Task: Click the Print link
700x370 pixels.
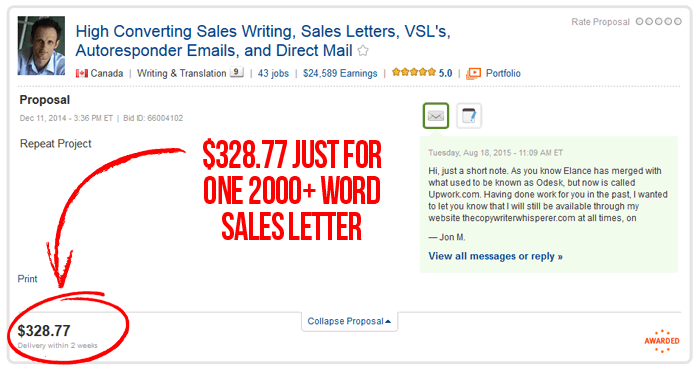Action: pyautogui.click(x=27, y=279)
